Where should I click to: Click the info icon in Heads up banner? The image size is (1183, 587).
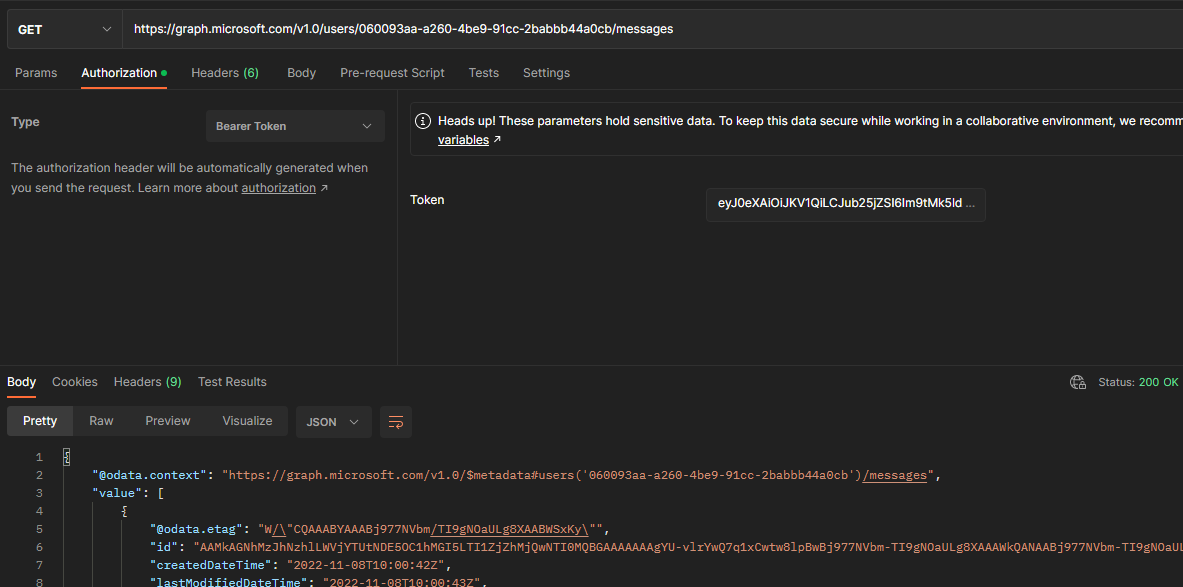point(424,121)
